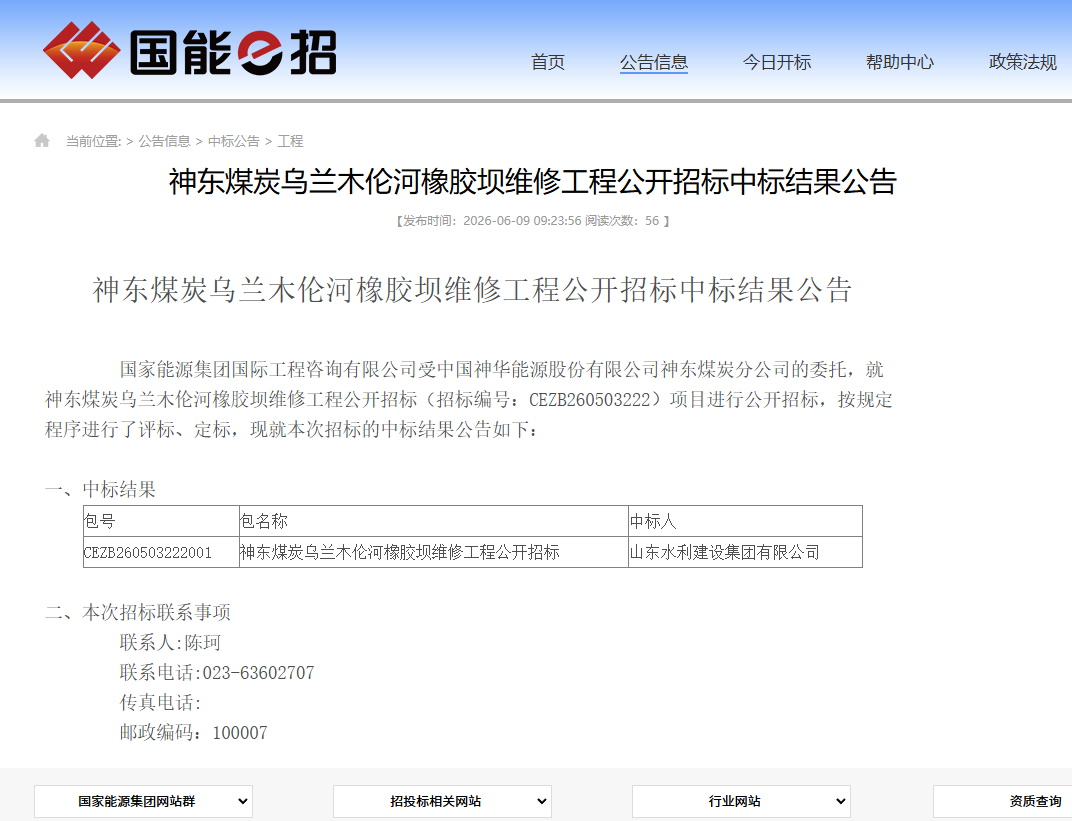This screenshot has width=1072, height=821.
Task: Expand the 国家能源集团网站群 dropdown
Action: [x=144, y=801]
